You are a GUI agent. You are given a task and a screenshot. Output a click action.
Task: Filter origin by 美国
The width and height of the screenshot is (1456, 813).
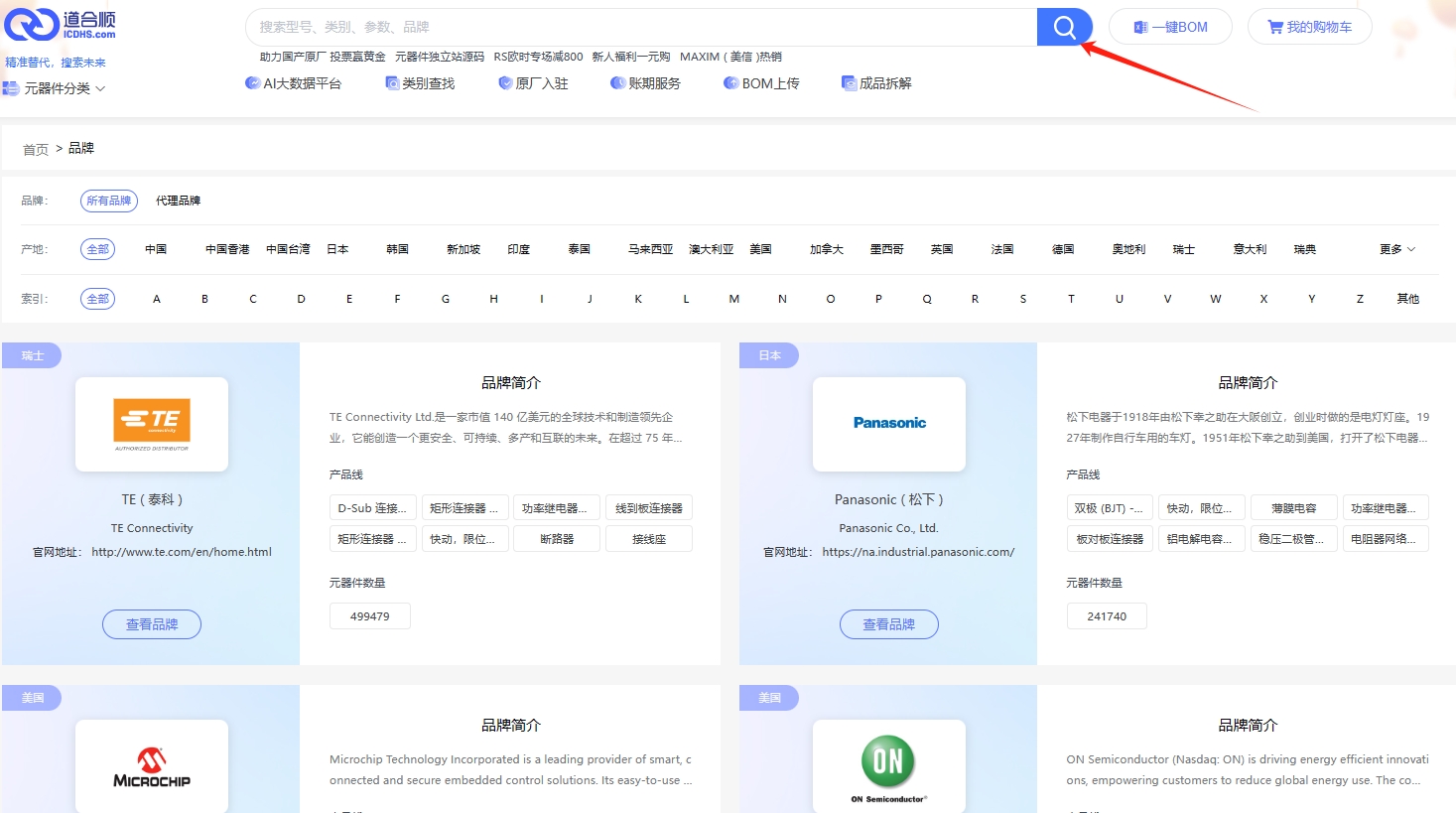pyautogui.click(x=760, y=249)
